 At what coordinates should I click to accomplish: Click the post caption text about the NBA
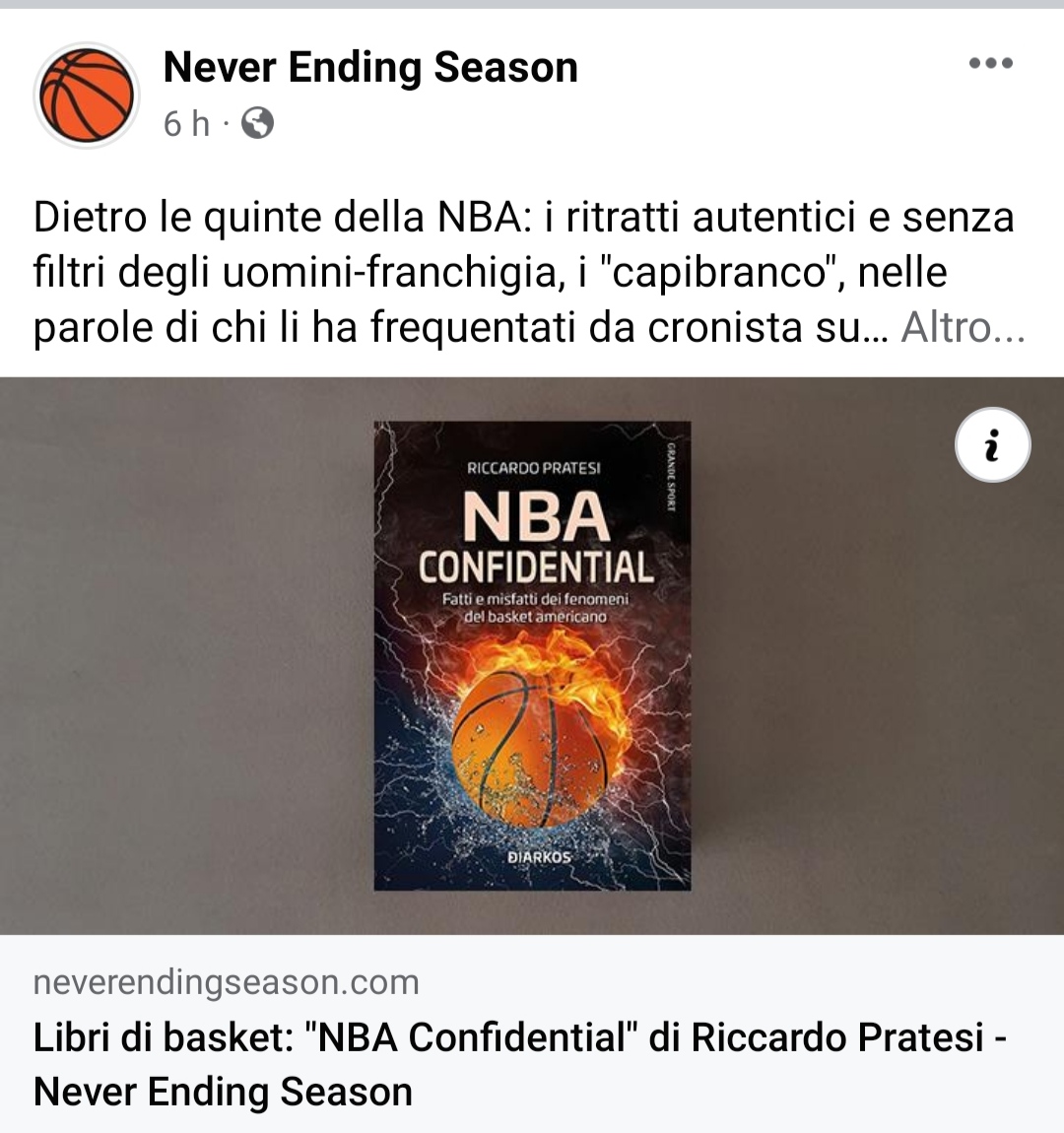pos(524,272)
